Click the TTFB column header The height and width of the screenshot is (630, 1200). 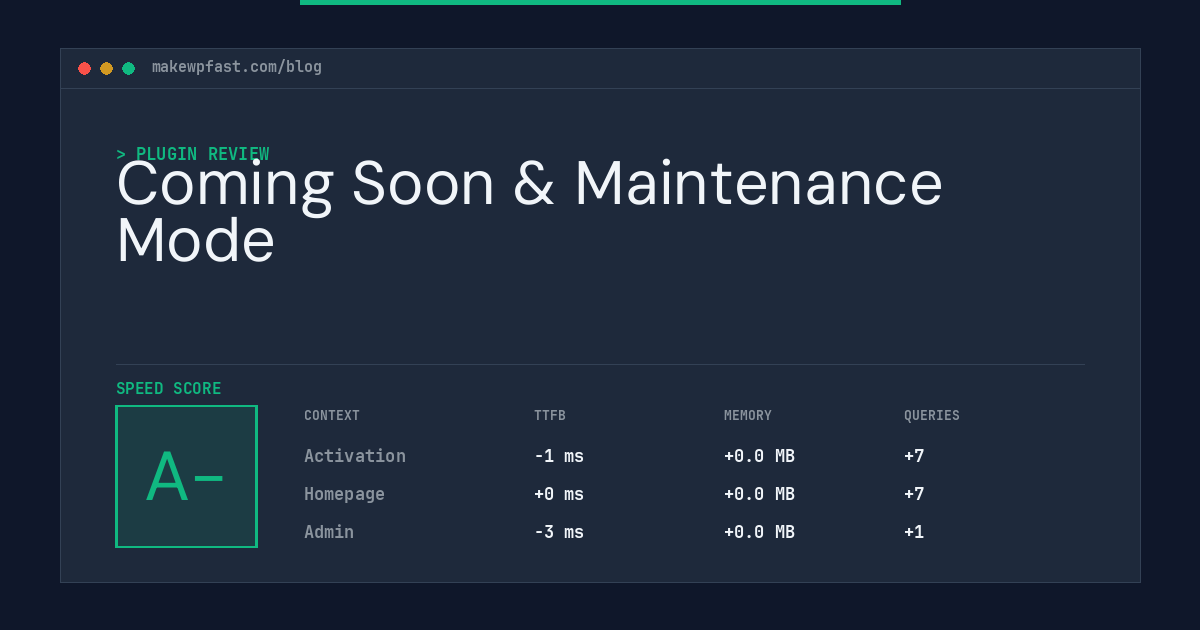(550, 415)
